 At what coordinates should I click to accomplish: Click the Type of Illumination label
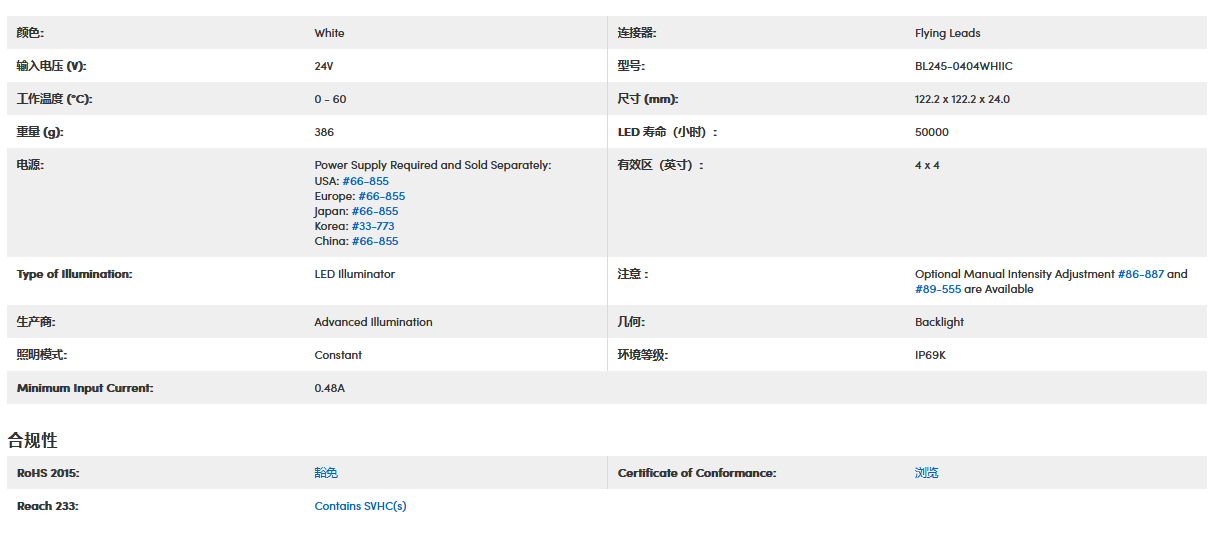coord(74,274)
